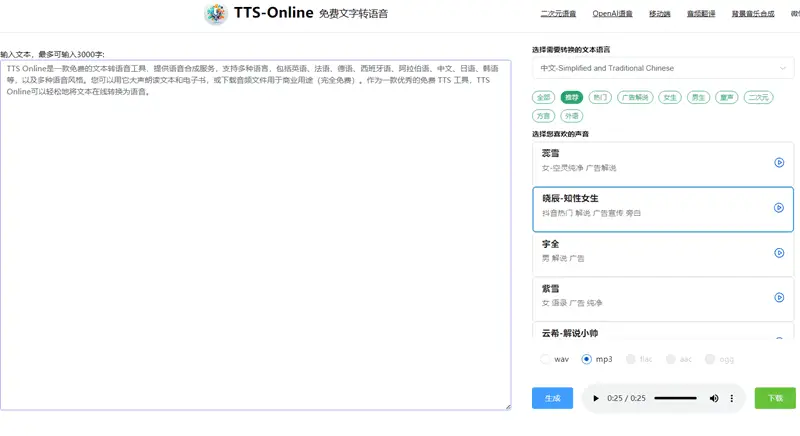
Task: Mute the audio player volume
Action: (714, 398)
